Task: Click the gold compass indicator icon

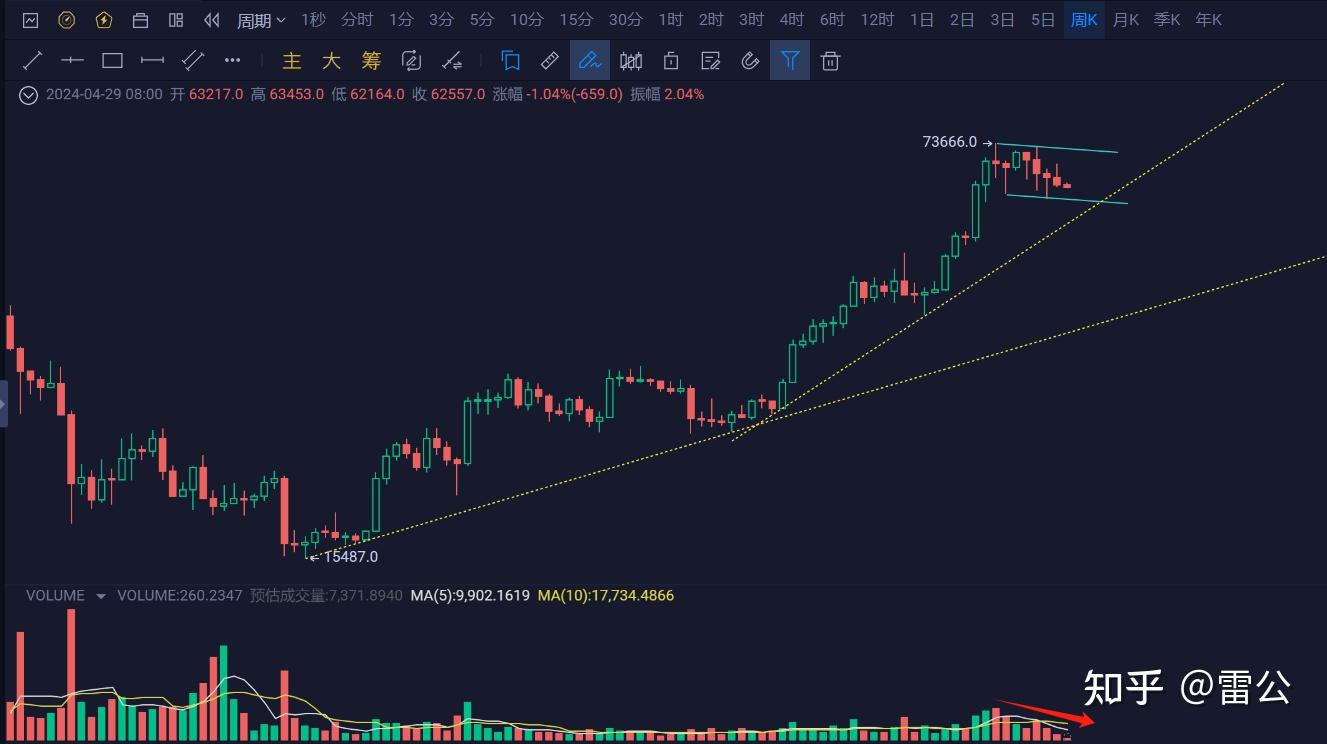Action: 67,20
